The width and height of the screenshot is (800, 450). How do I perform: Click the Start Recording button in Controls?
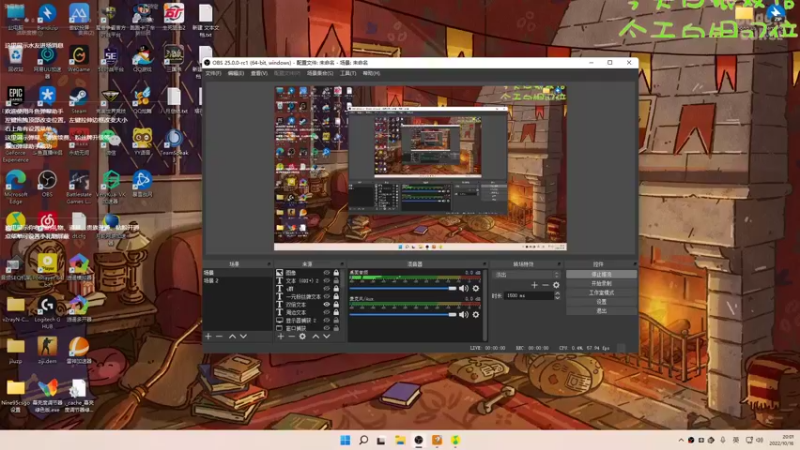[602, 284]
